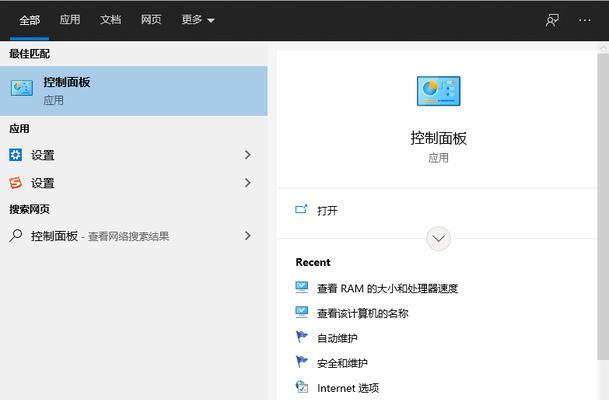Open Internet 选项 recent item
The image size is (609, 400).
(x=348, y=388)
